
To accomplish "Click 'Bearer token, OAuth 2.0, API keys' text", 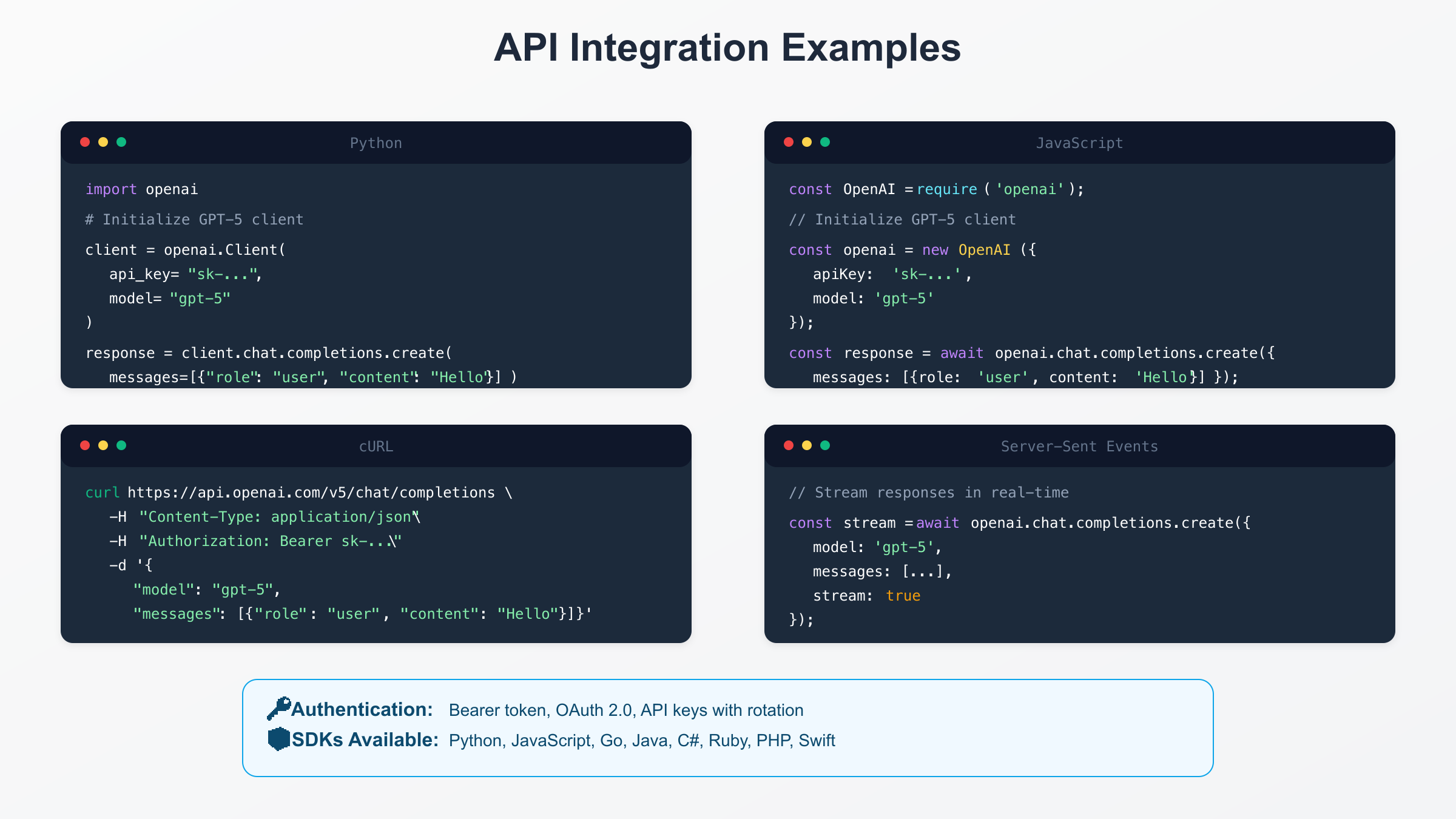I will click(626, 710).
